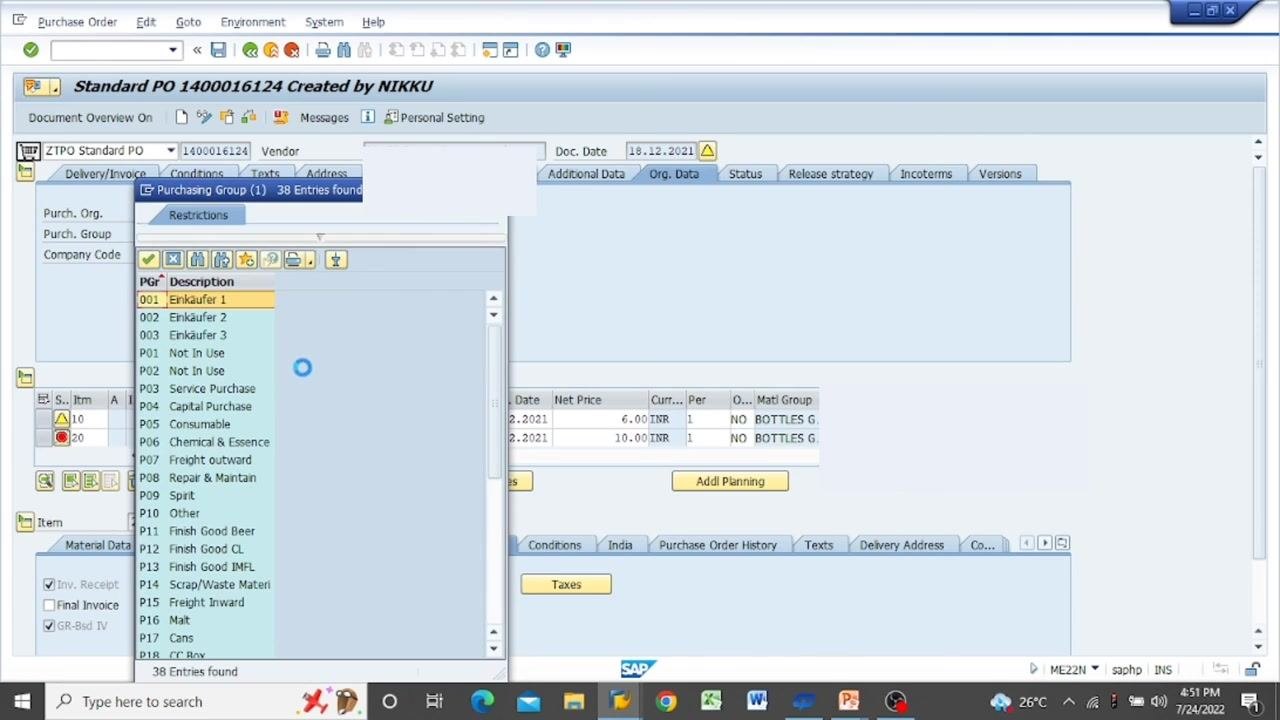Open the Excel icon in the Windows taskbar

[711, 701]
